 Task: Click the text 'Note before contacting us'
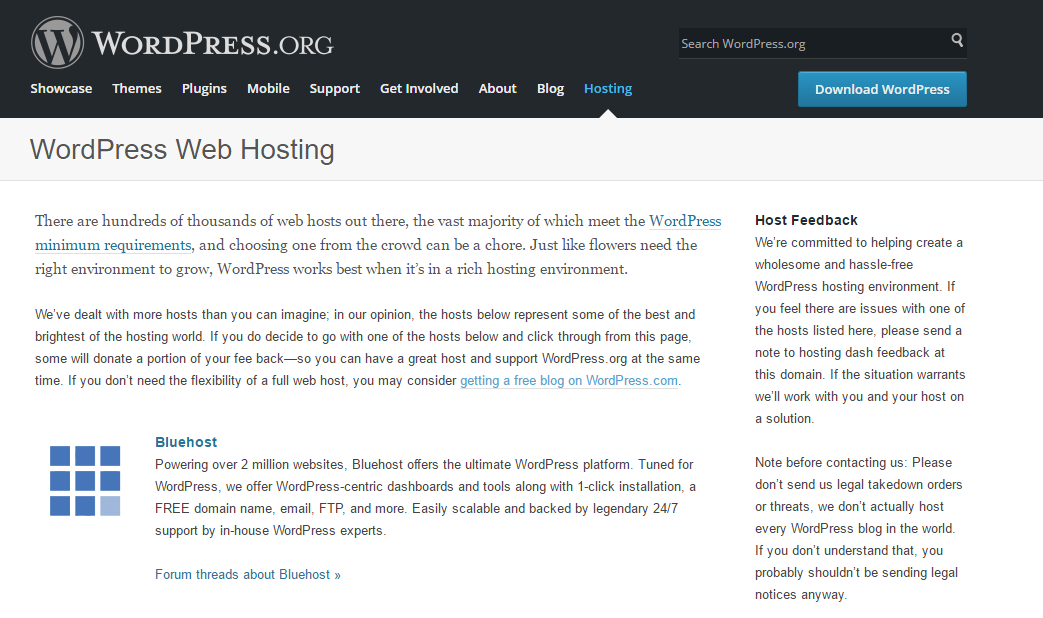[x=829, y=462]
